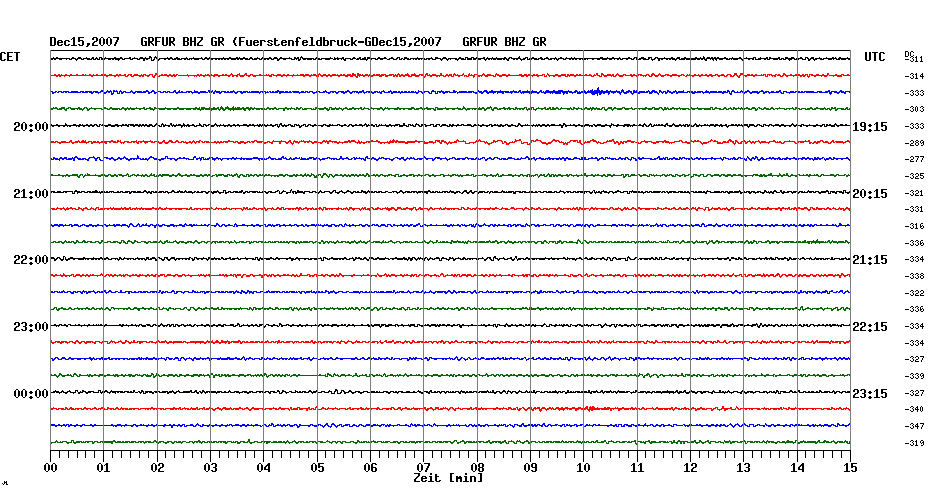Click the 14 minute axis tick label
The height and width of the screenshot is (494, 930).
coord(797,468)
